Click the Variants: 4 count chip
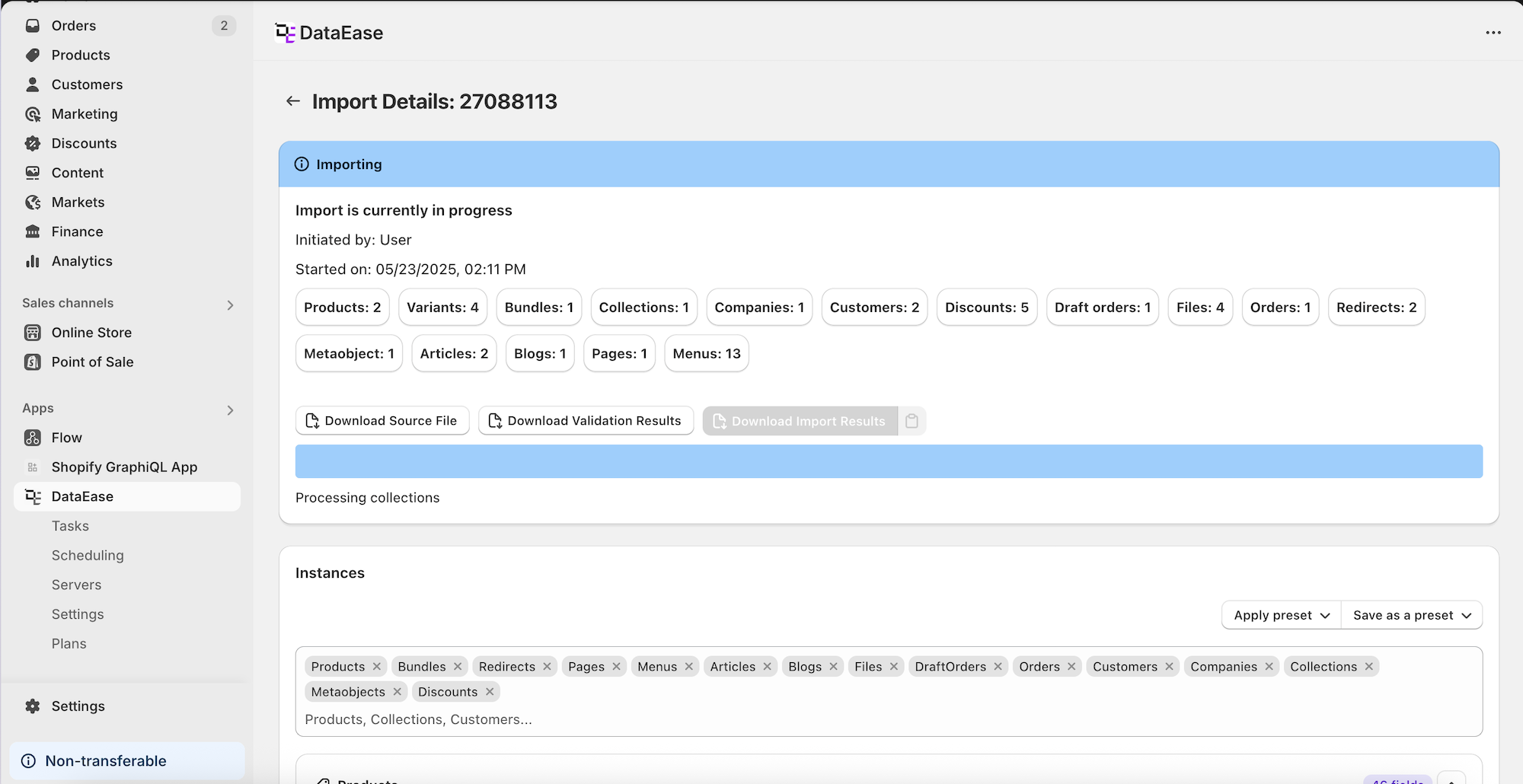Screen dimensions: 1523x784 (442, 308)
